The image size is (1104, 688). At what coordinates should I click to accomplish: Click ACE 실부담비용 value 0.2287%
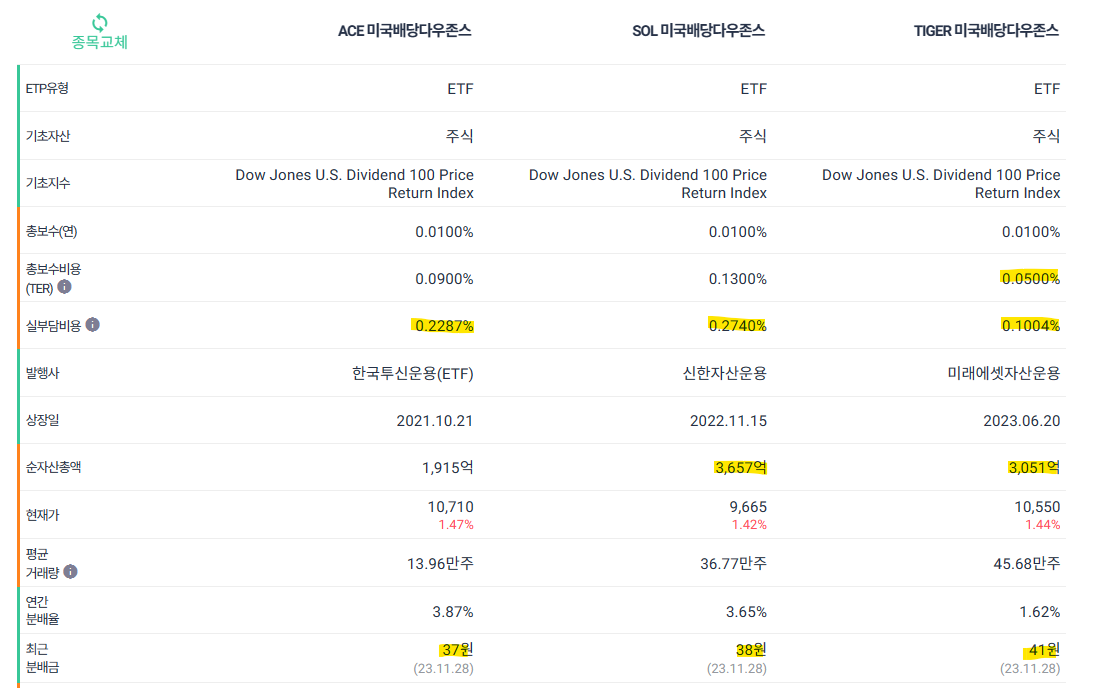point(444,326)
